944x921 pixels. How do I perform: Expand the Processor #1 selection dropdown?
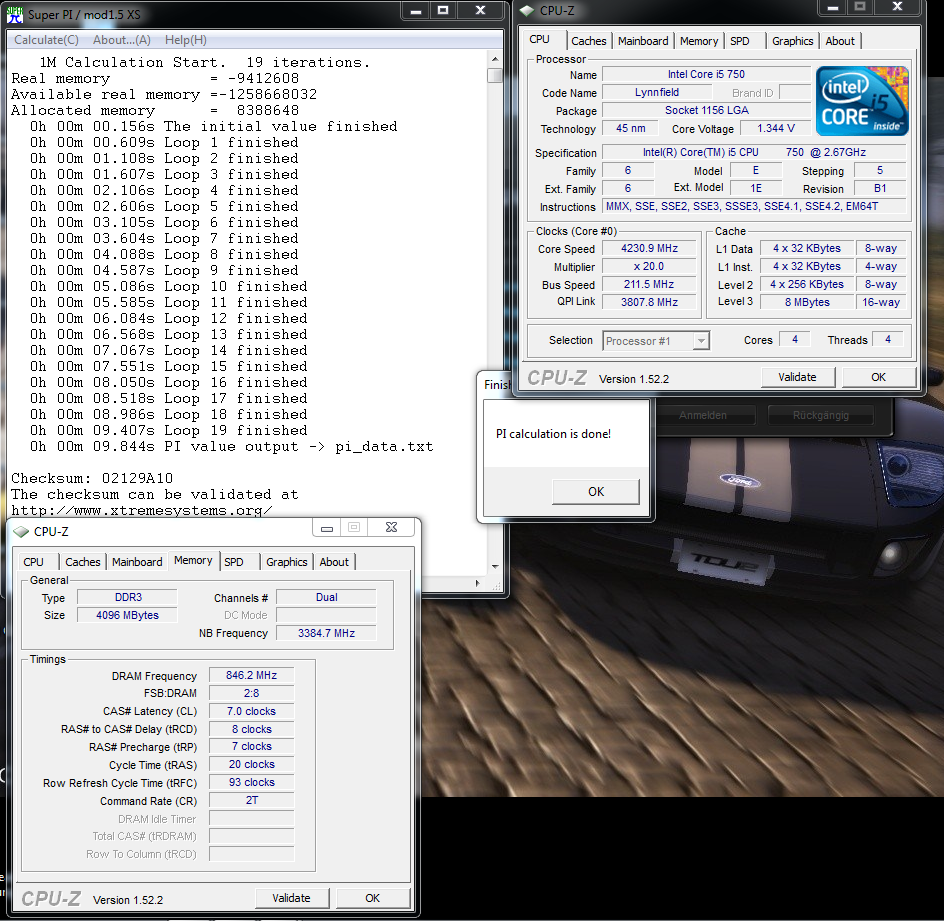tap(700, 341)
